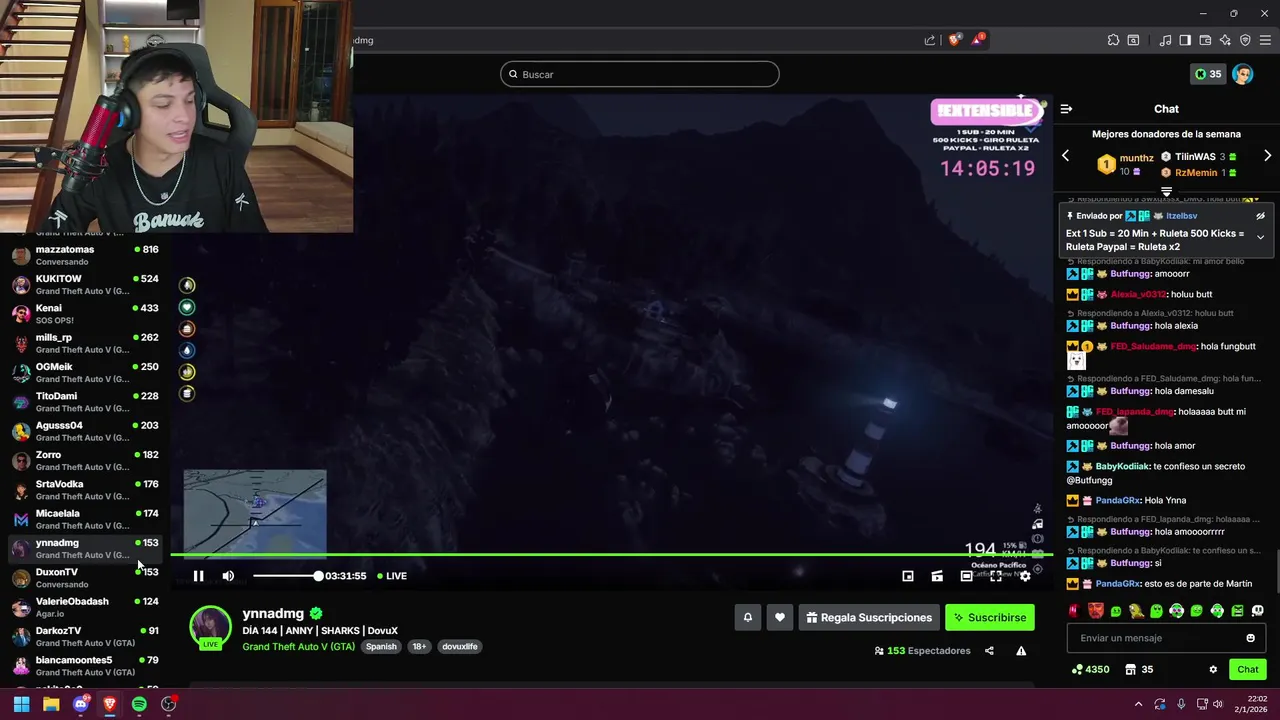
Task: Open video player settings gear
Action: point(1025,576)
